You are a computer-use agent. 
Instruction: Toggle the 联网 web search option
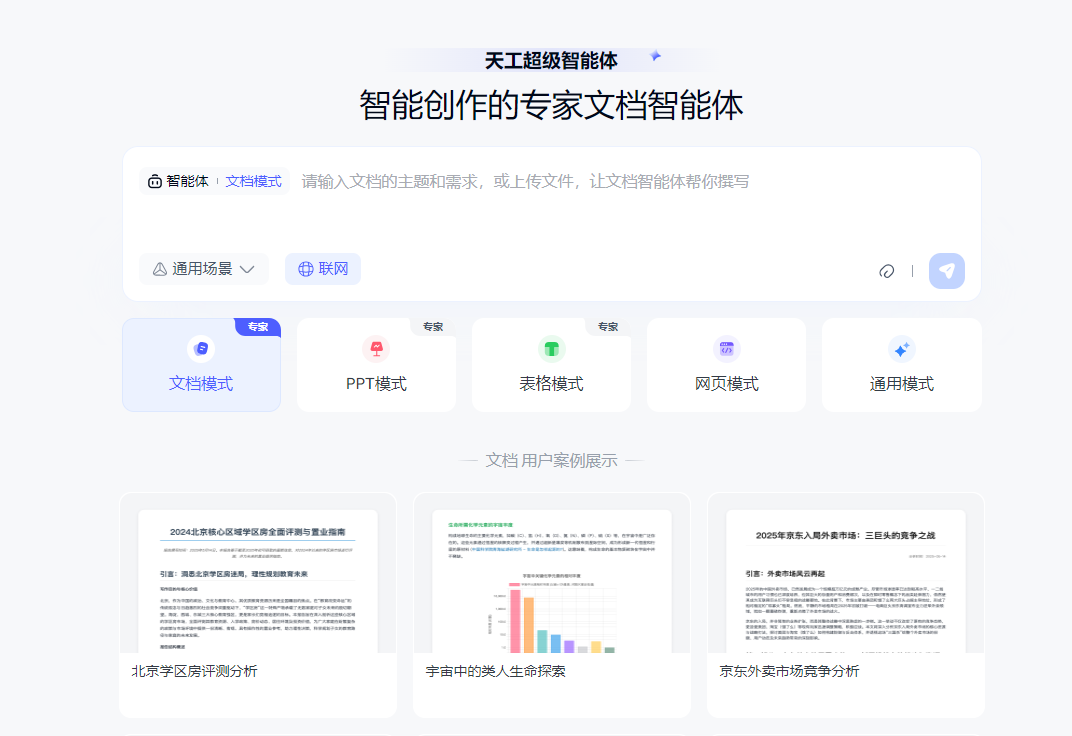tap(322, 268)
